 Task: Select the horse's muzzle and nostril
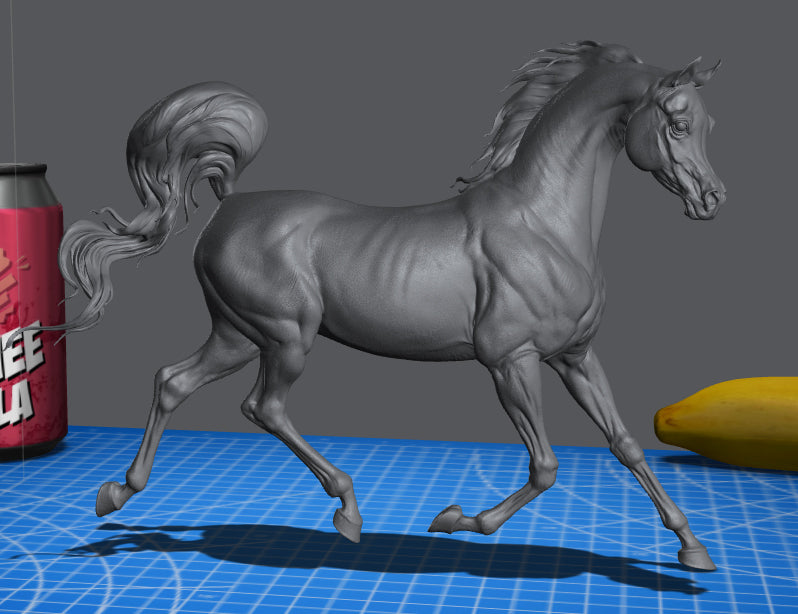(x=708, y=199)
